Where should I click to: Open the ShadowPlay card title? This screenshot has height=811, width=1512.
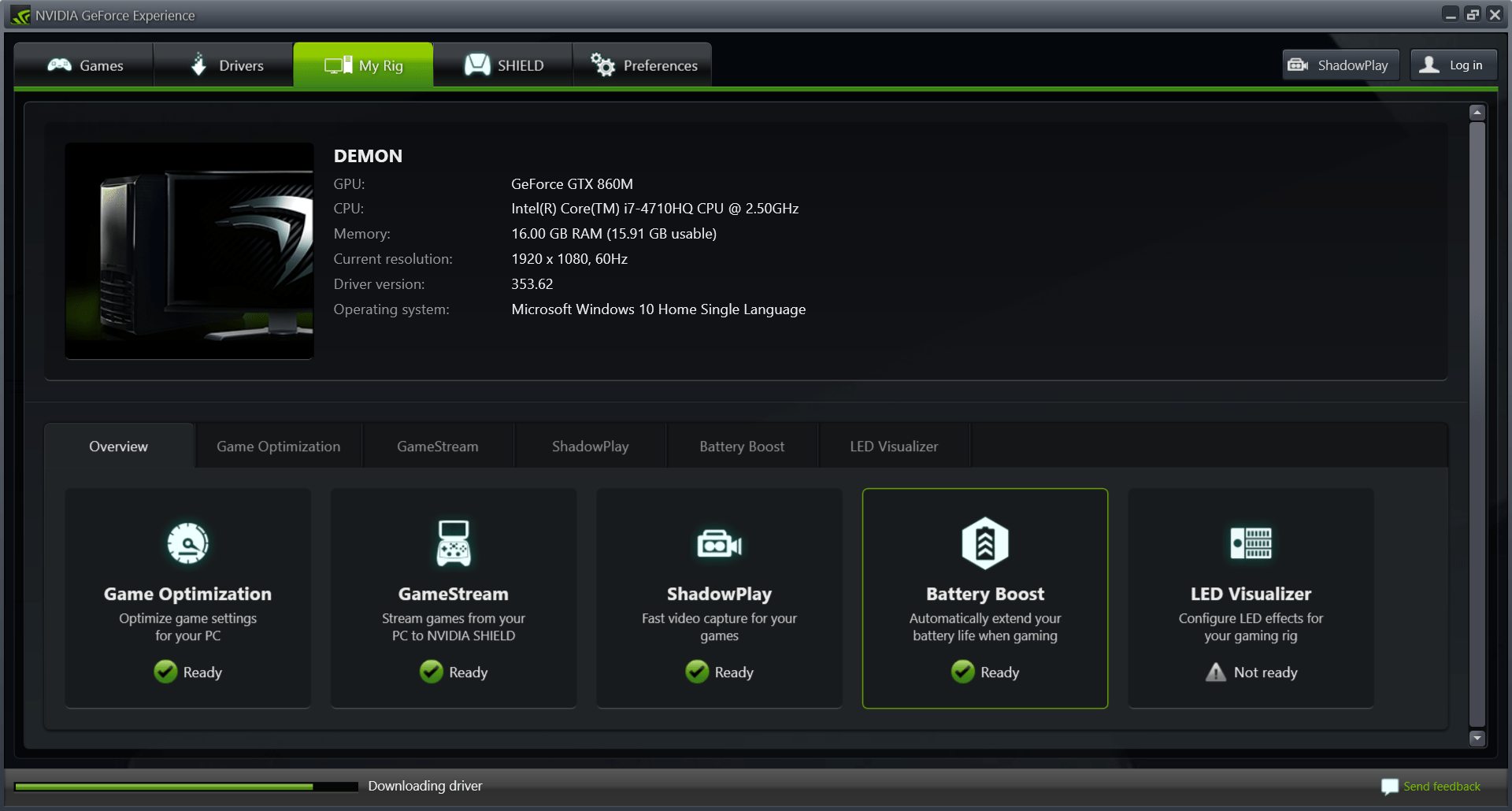(720, 594)
